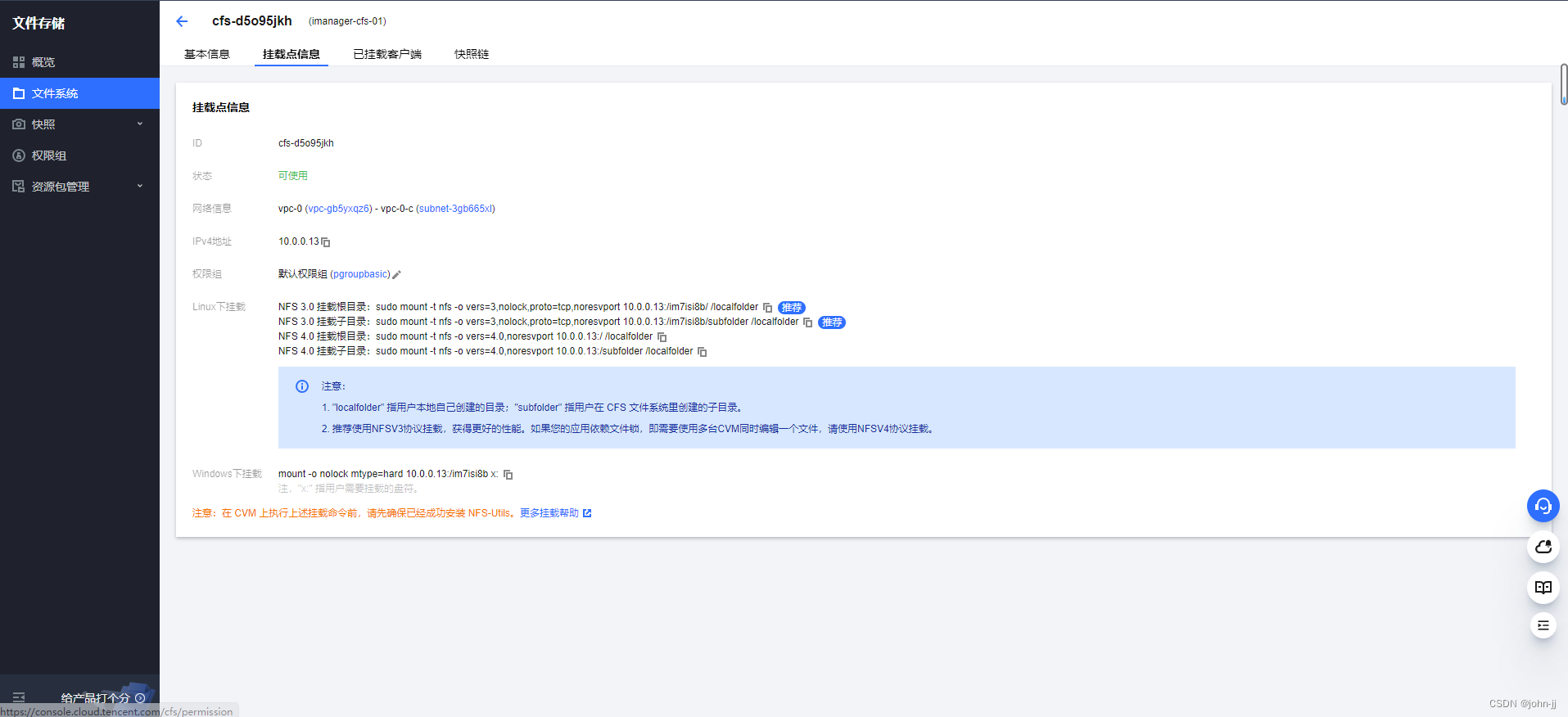The width and height of the screenshot is (1568, 717).
Task: Open the cloud assistant floating button
Action: click(1543, 547)
